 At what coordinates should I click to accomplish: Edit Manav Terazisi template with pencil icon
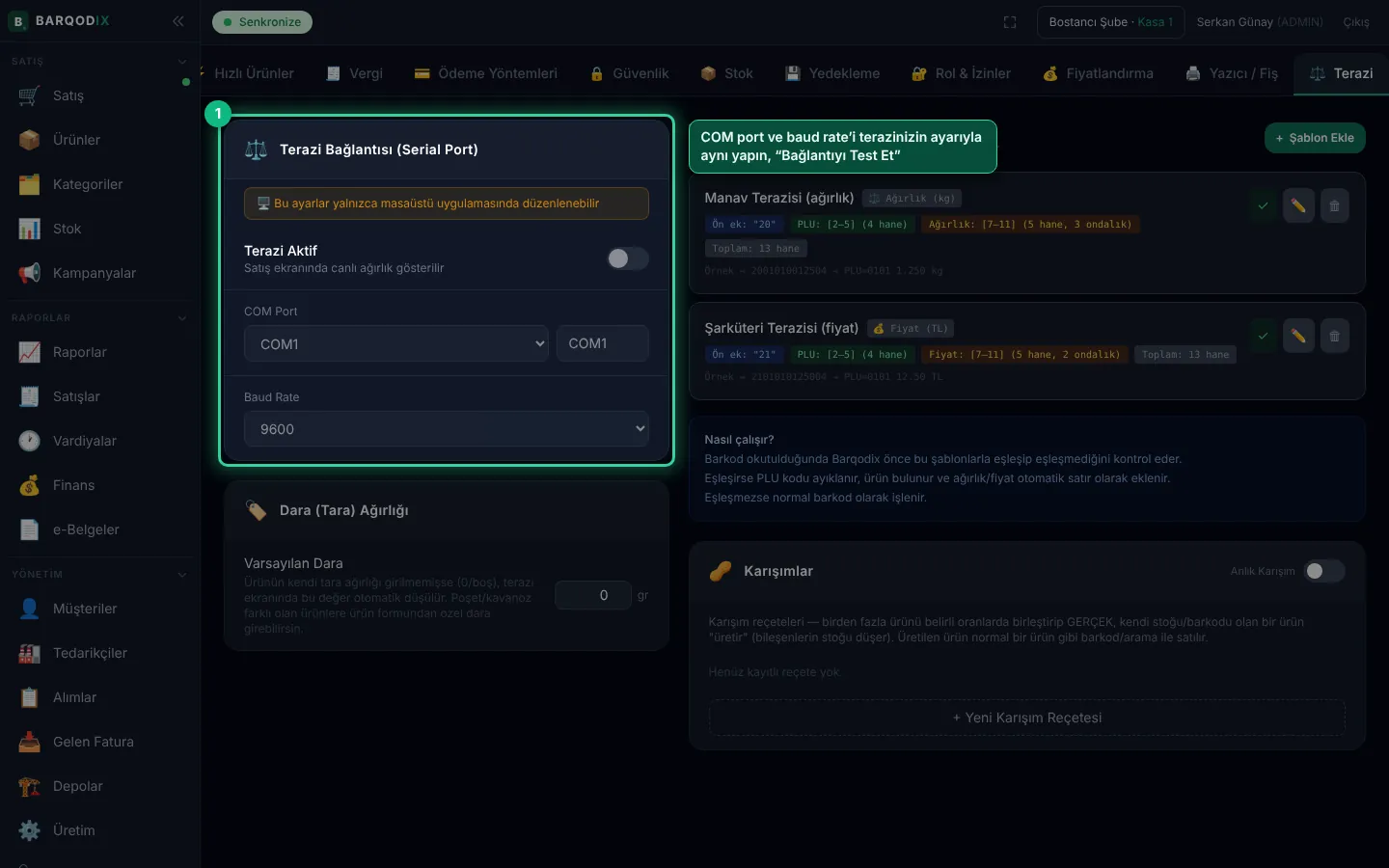click(1298, 205)
